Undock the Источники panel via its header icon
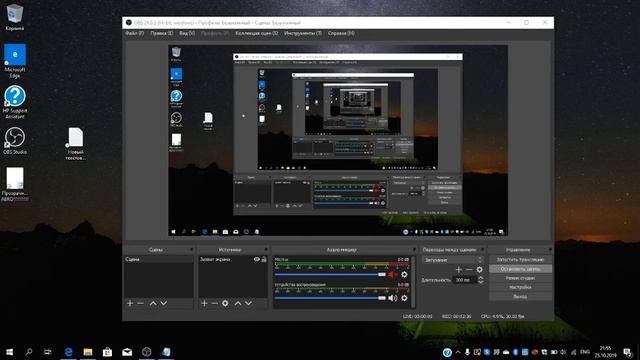 point(266,249)
